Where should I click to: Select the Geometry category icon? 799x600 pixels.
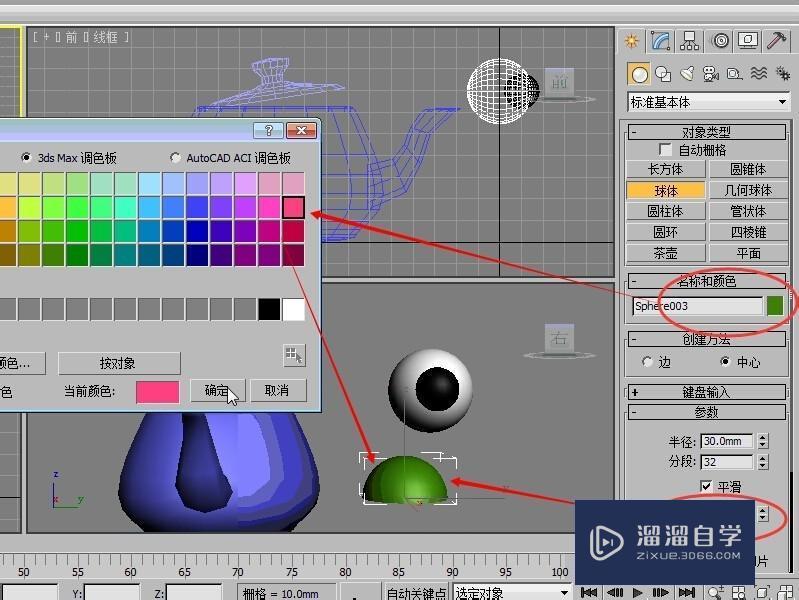(x=639, y=74)
